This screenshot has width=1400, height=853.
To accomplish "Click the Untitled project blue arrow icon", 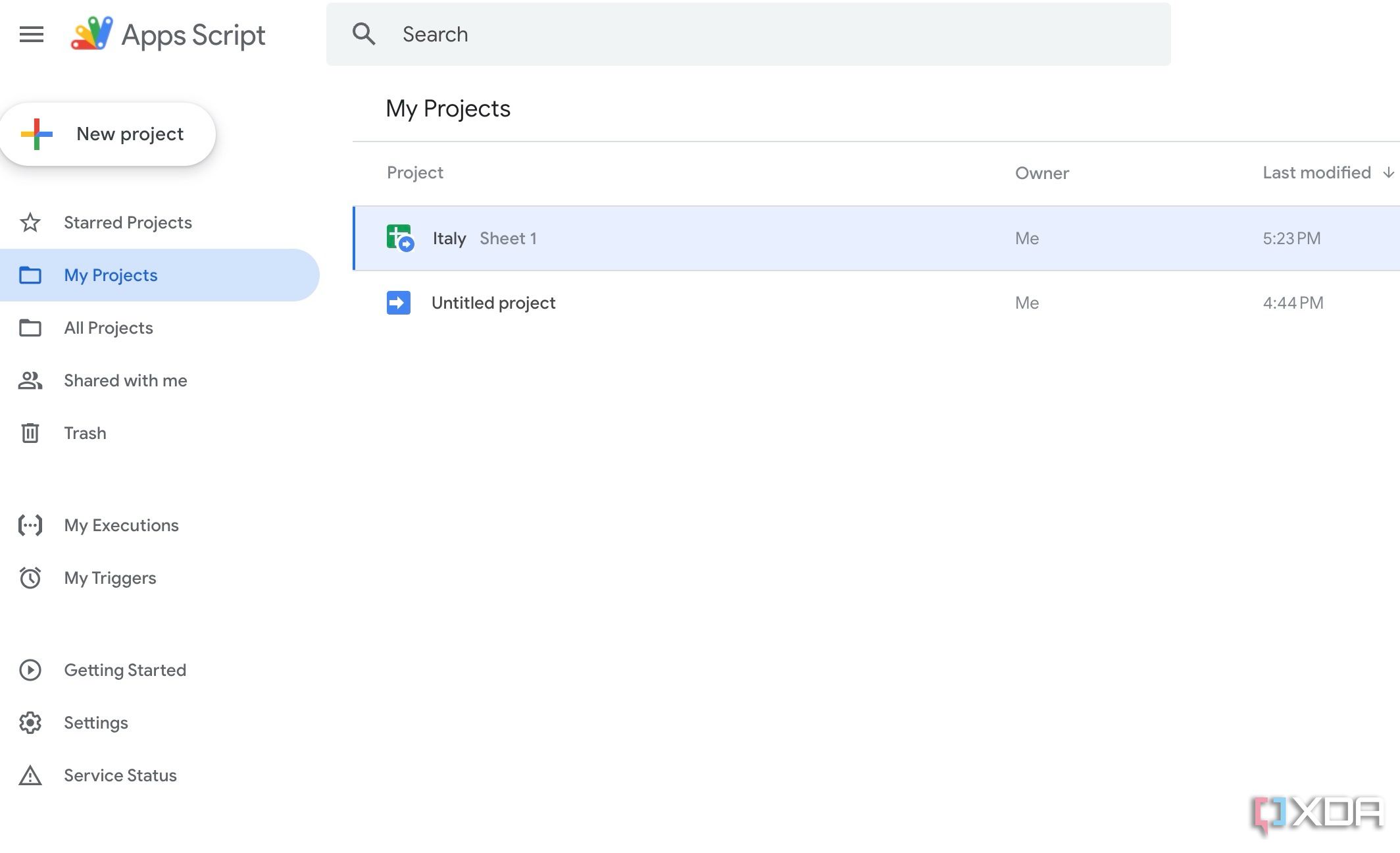I will 399,303.
